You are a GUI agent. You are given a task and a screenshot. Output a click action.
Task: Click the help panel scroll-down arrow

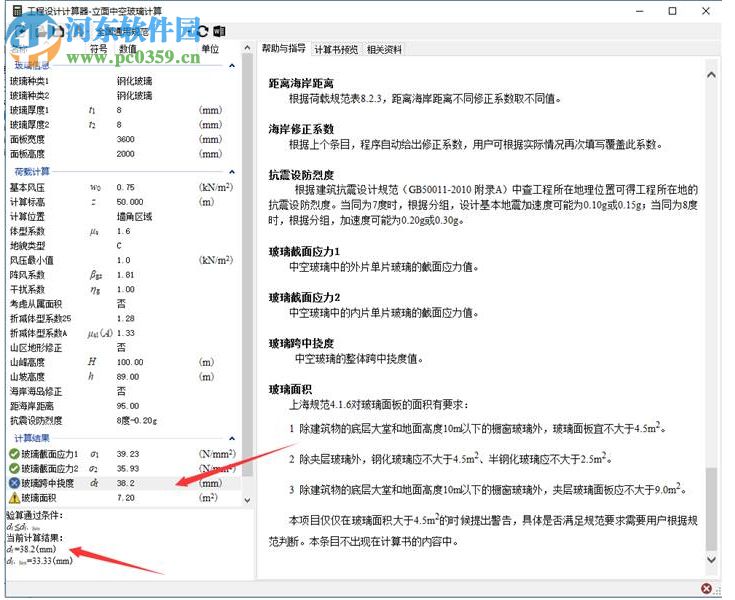pos(712,559)
